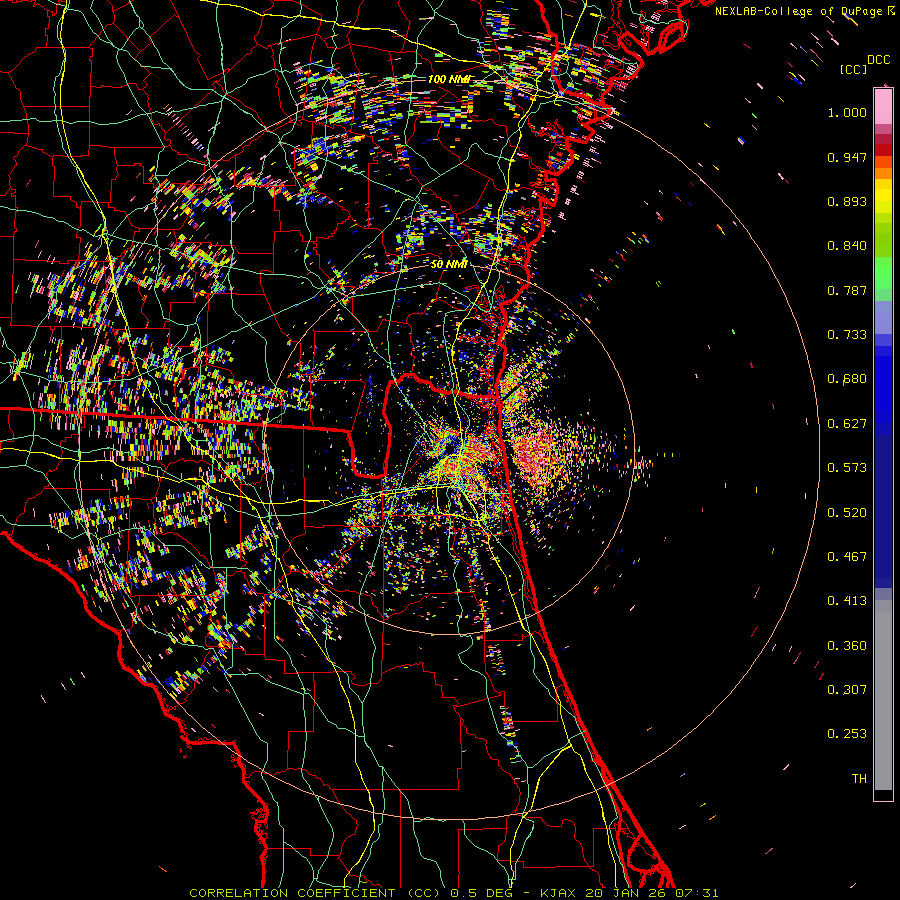Click the 0.307 scale value
Screen dimensions: 900x900
tap(847, 690)
